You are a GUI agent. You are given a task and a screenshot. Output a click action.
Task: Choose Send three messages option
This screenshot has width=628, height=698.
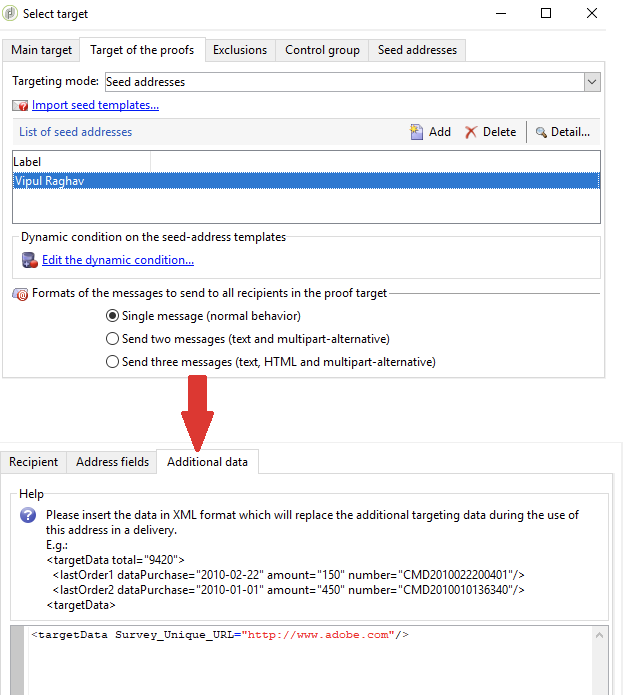click(113, 362)
